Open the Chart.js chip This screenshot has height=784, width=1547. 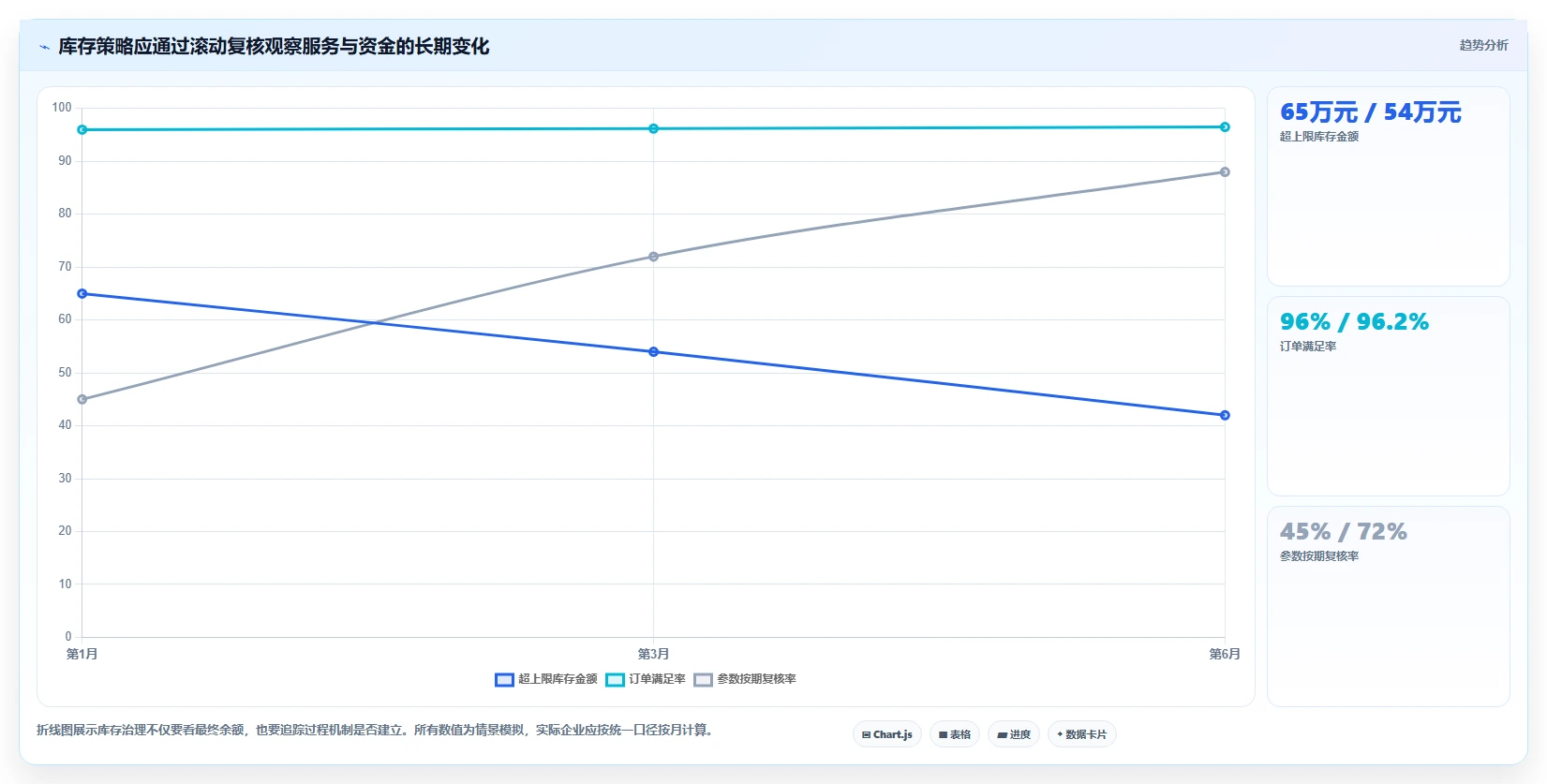[x=887, y=734]
